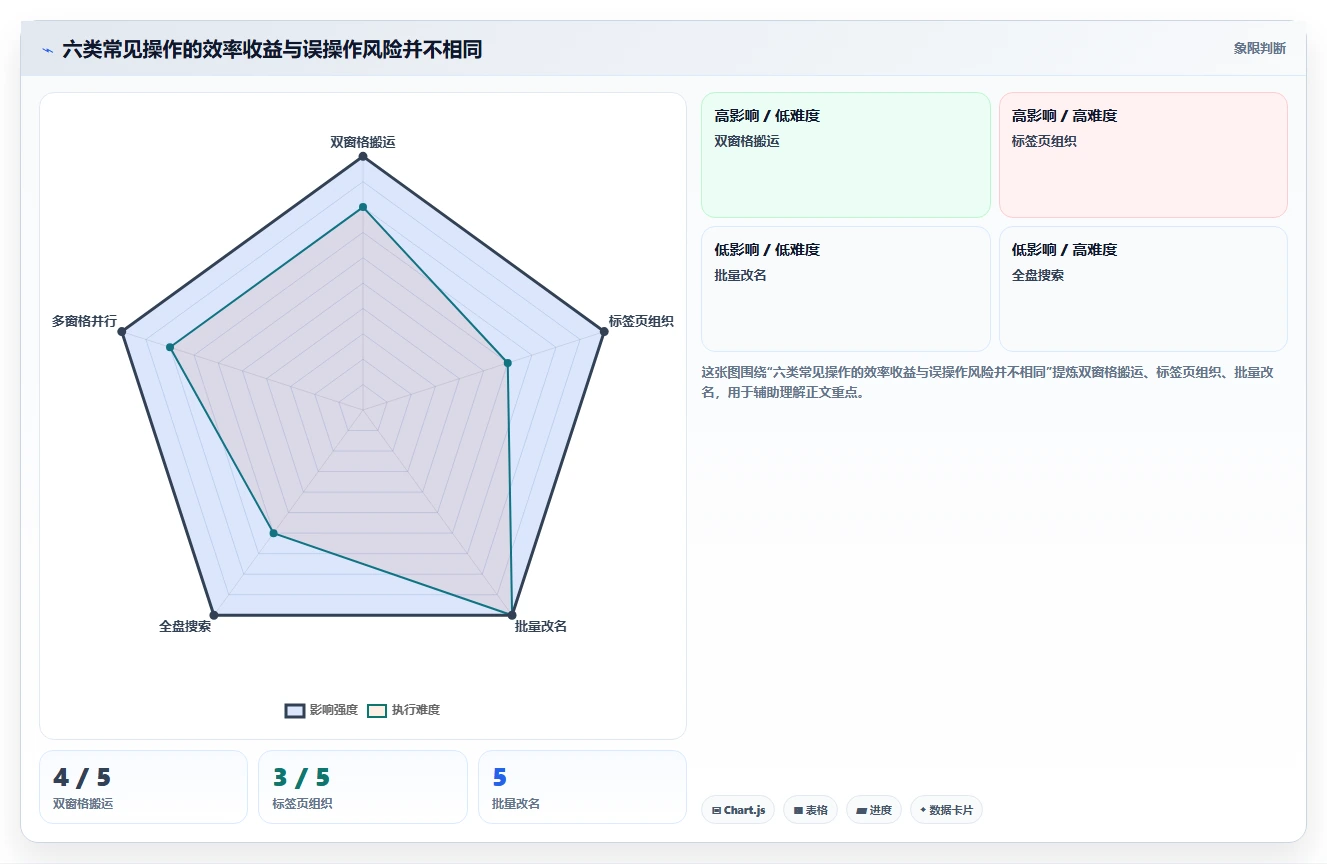Click 标签页组织 label under 3 / 5 score

point(302,803)
